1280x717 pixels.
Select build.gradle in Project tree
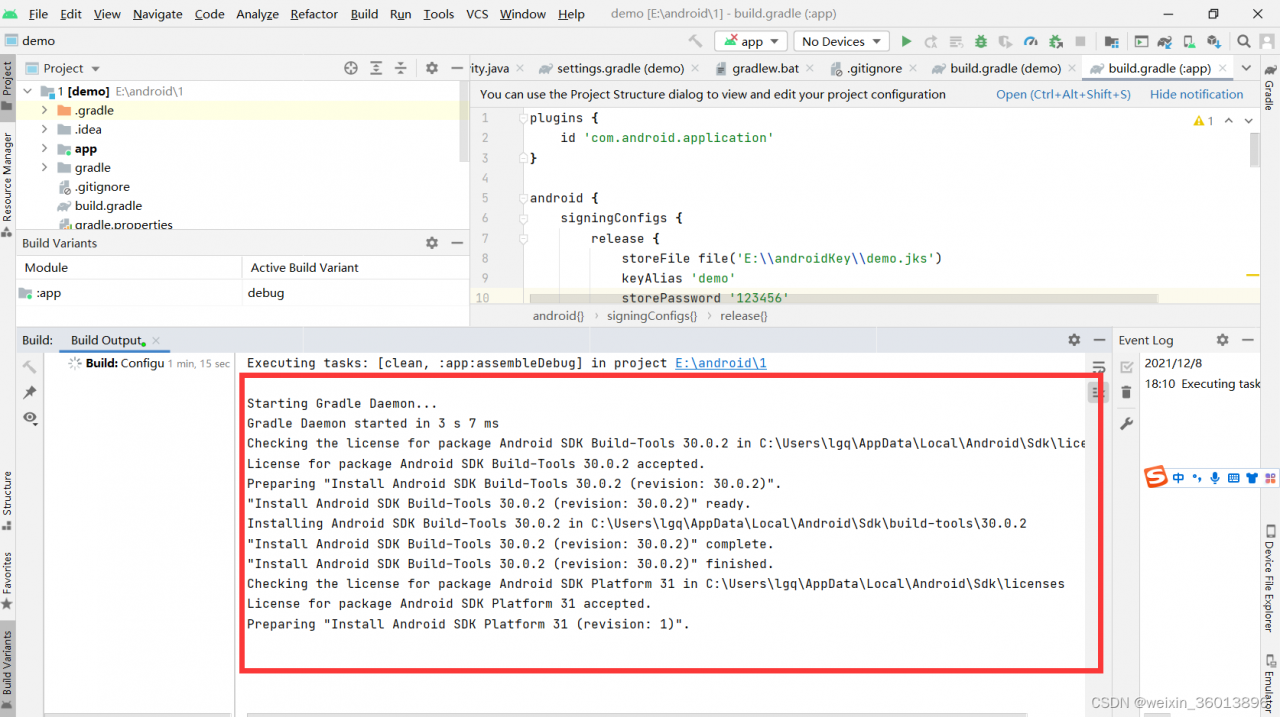(x=108, y=205)
